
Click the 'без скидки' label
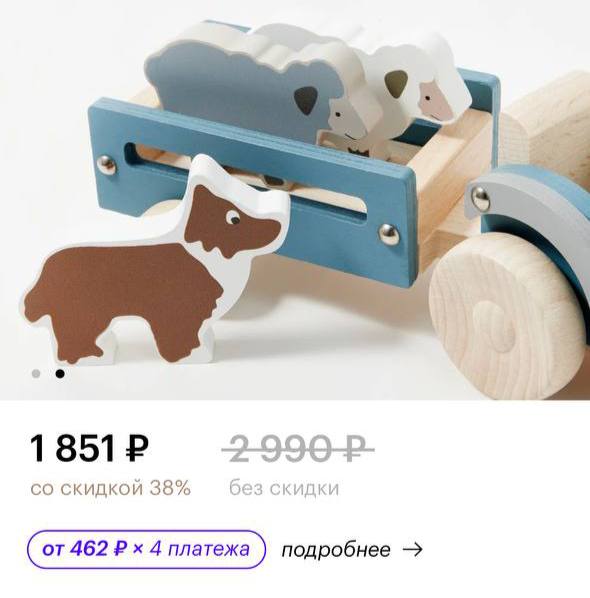coord(284,488)
